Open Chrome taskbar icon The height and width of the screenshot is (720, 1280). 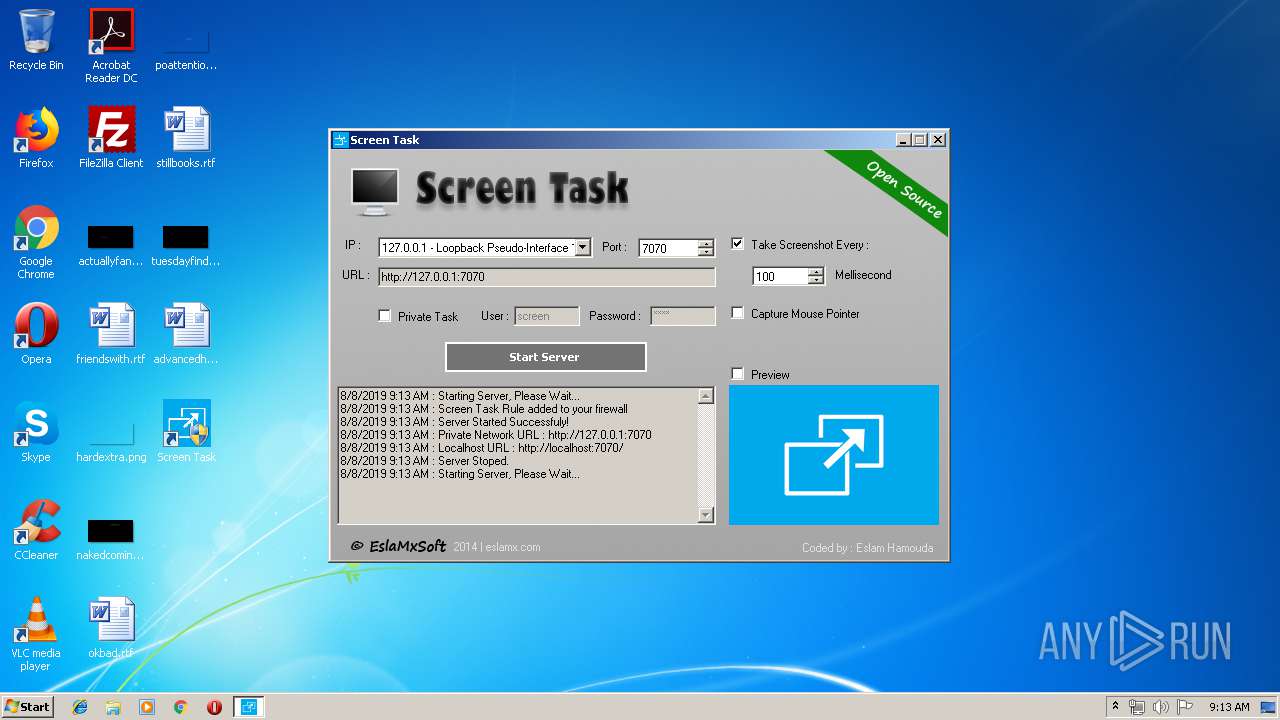point(181,707)
